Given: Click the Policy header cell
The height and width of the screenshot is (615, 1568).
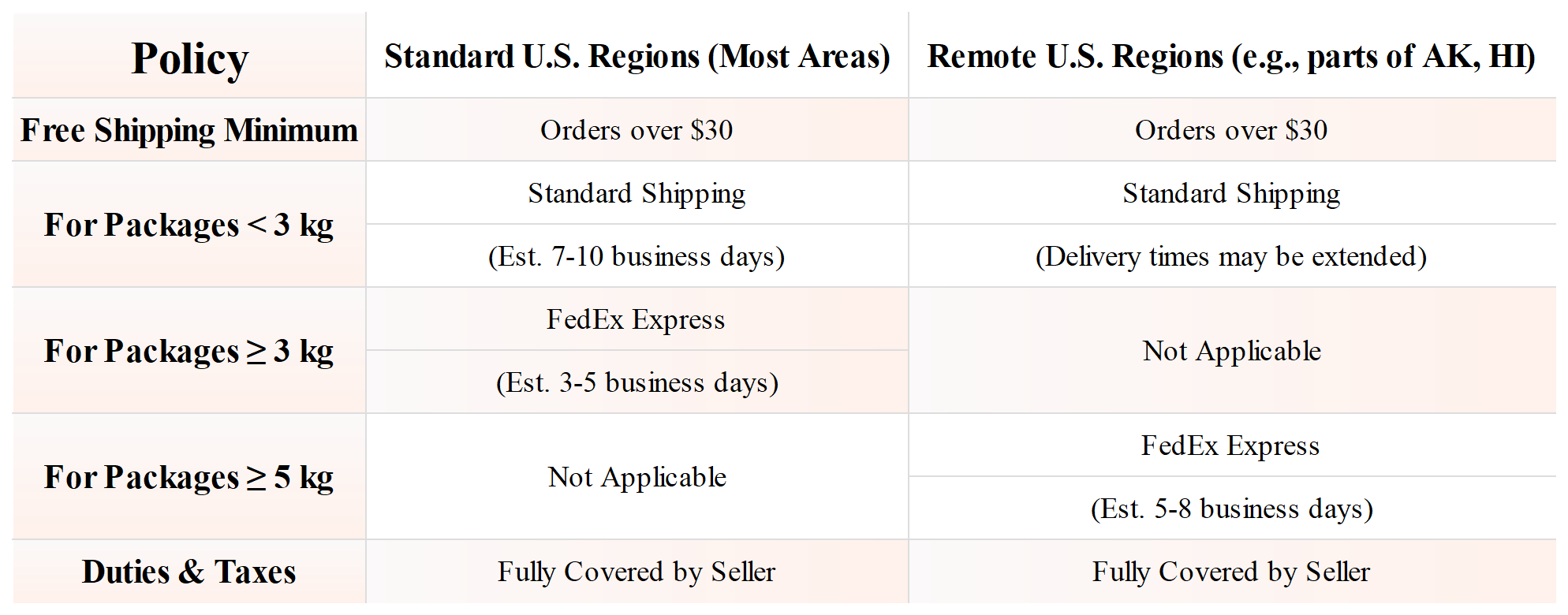Looking at the screenshot, I should point(189,58).
